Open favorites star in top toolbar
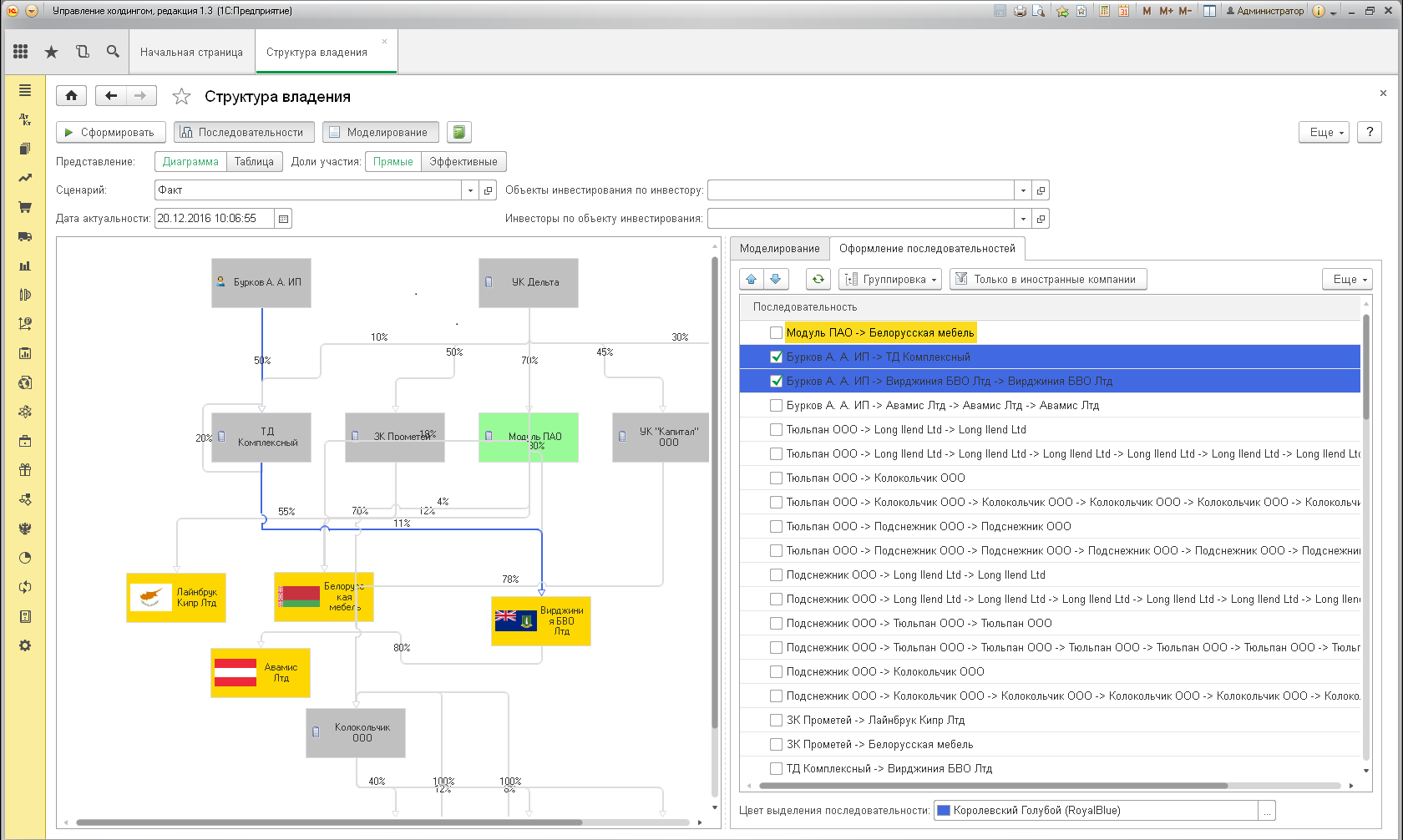Image resolution: width=1403 pixels, height=840 pixels. pyautogui.click(x=51, y=52)
